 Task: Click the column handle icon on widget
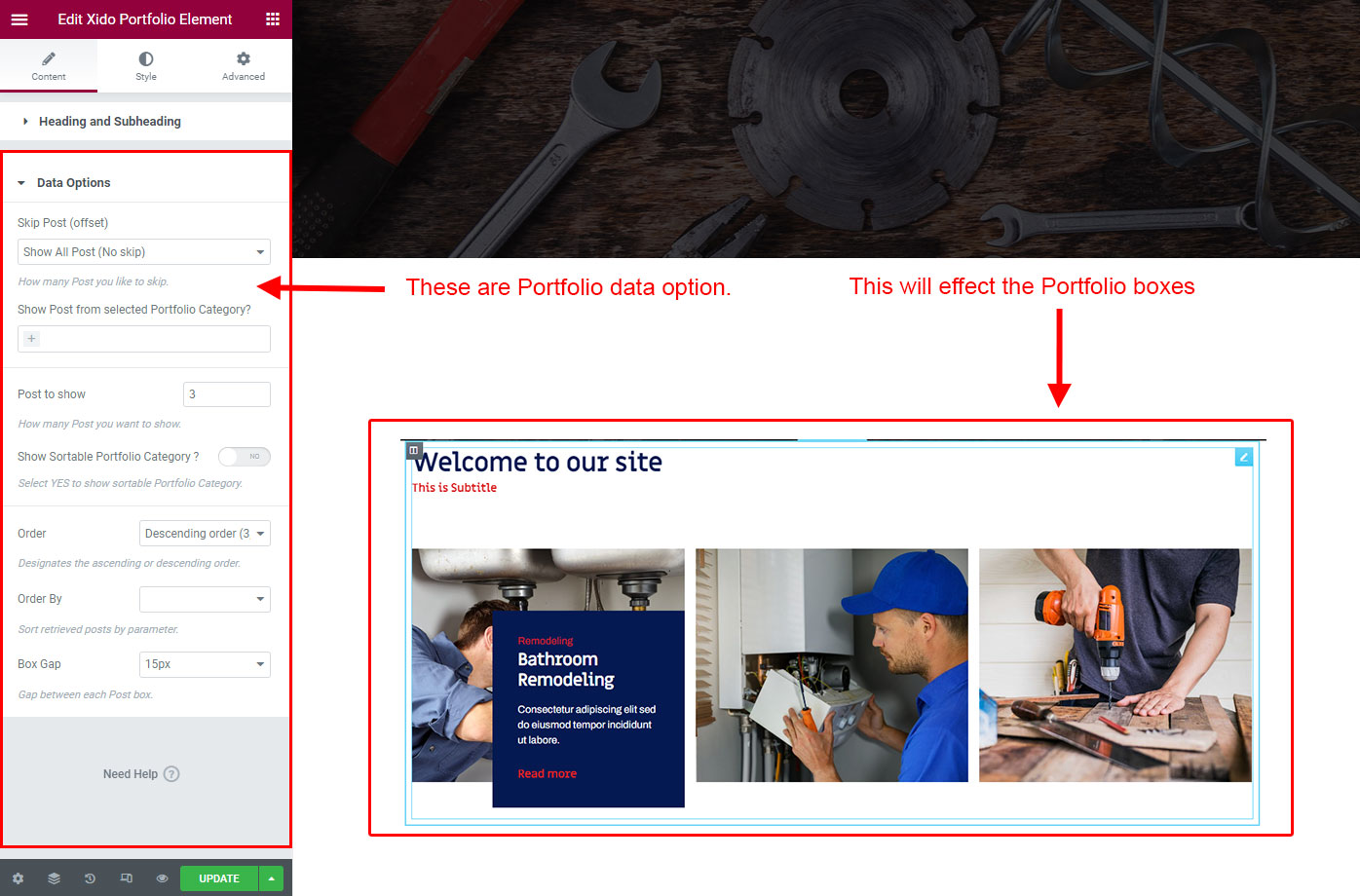click(414, 450)
